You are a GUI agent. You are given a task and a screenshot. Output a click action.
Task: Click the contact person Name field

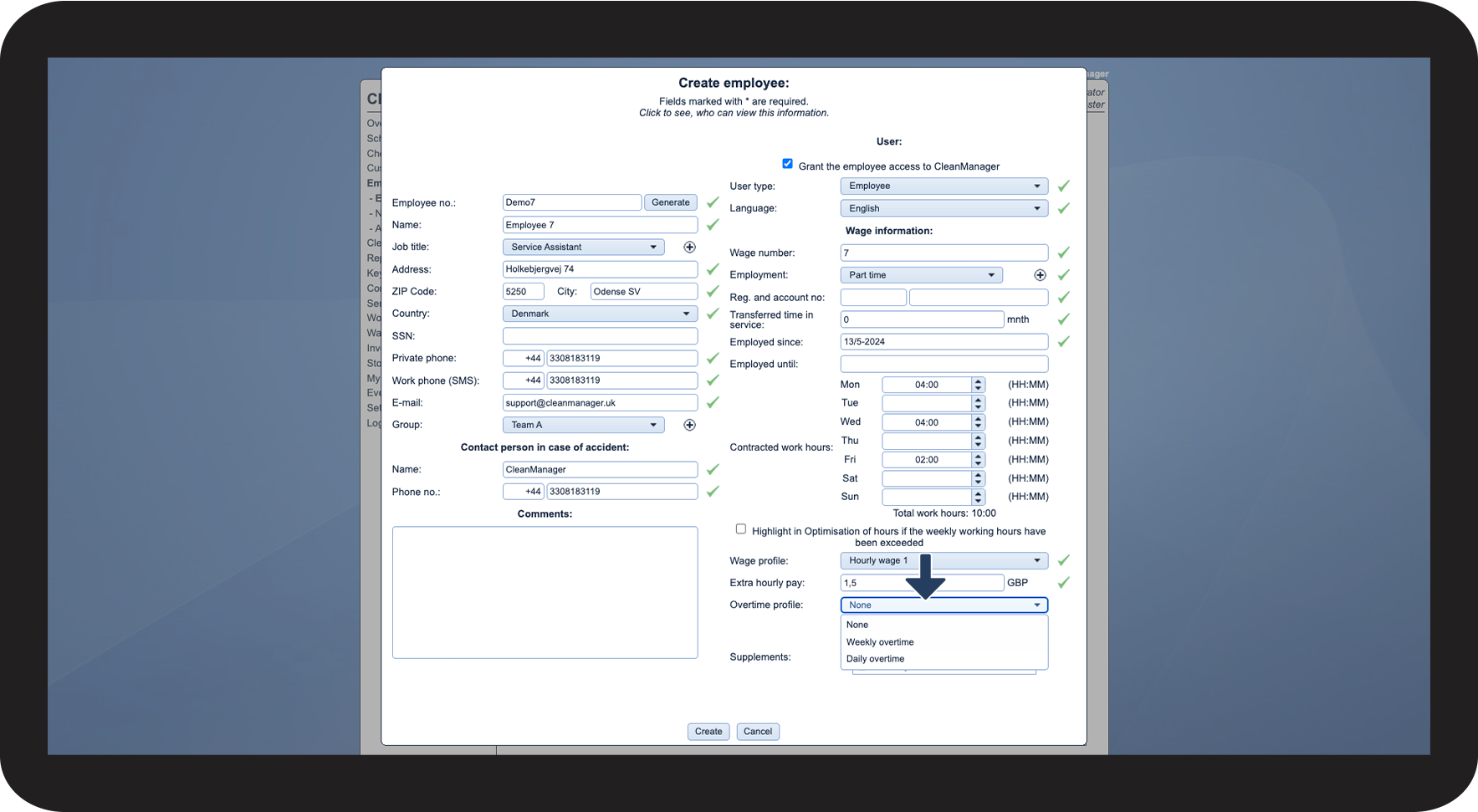click(x=600, y=470)
